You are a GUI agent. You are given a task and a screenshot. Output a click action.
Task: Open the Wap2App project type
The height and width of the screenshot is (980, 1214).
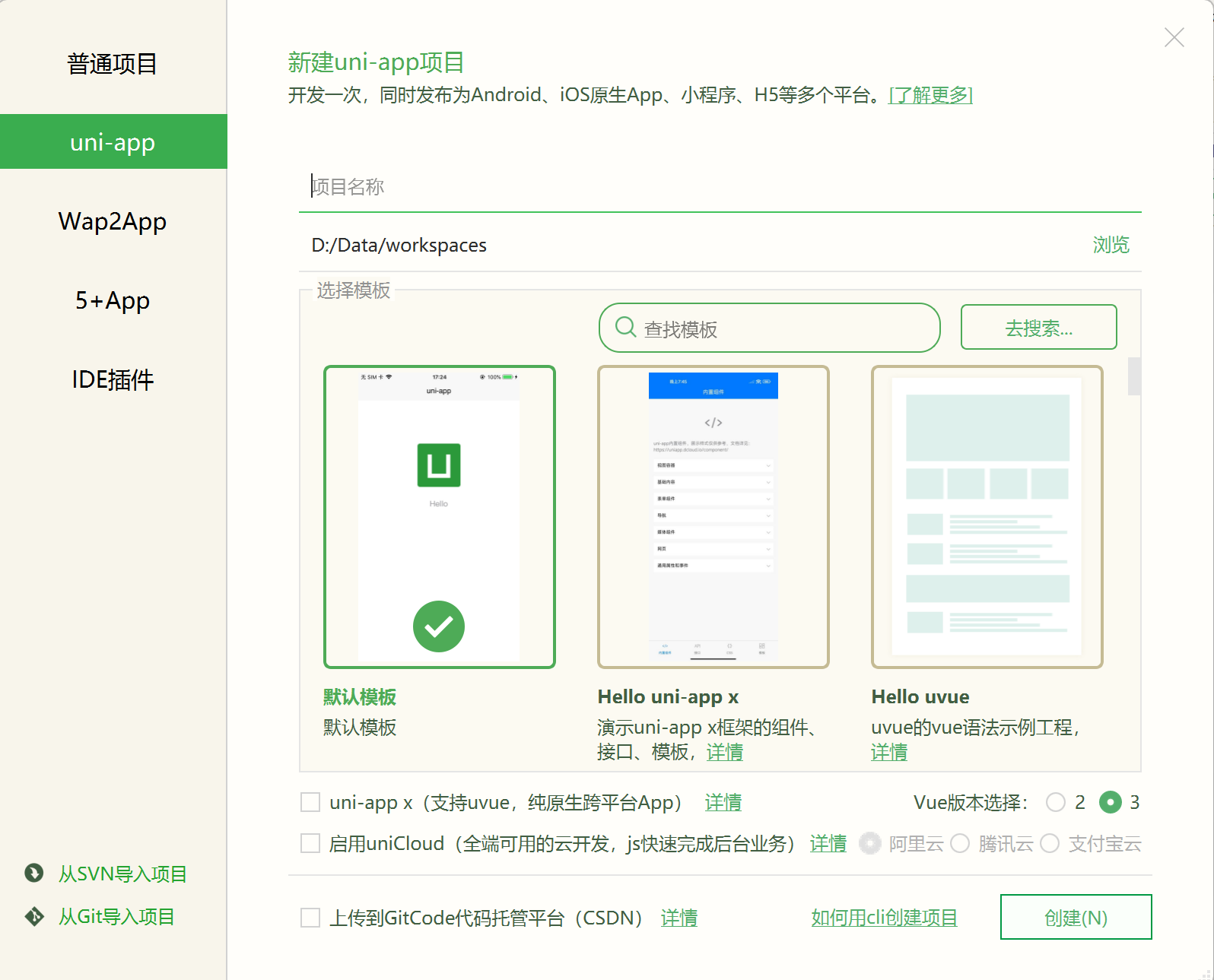pos(113,221)
